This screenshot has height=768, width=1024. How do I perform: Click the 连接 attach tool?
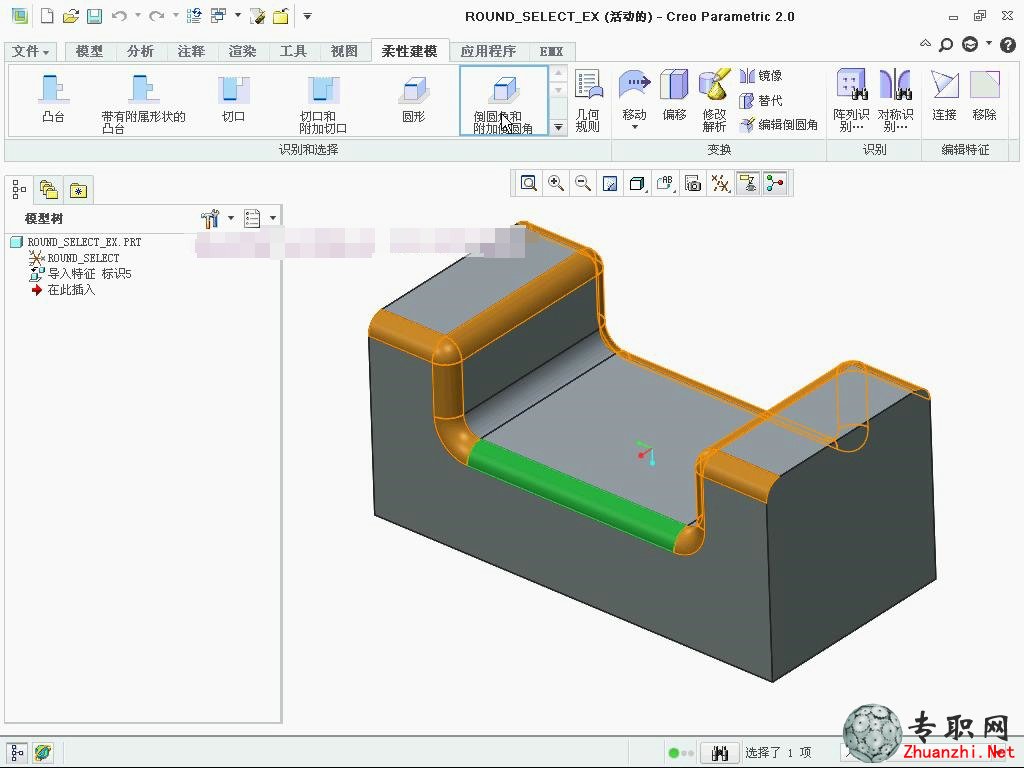coord(944,95)
